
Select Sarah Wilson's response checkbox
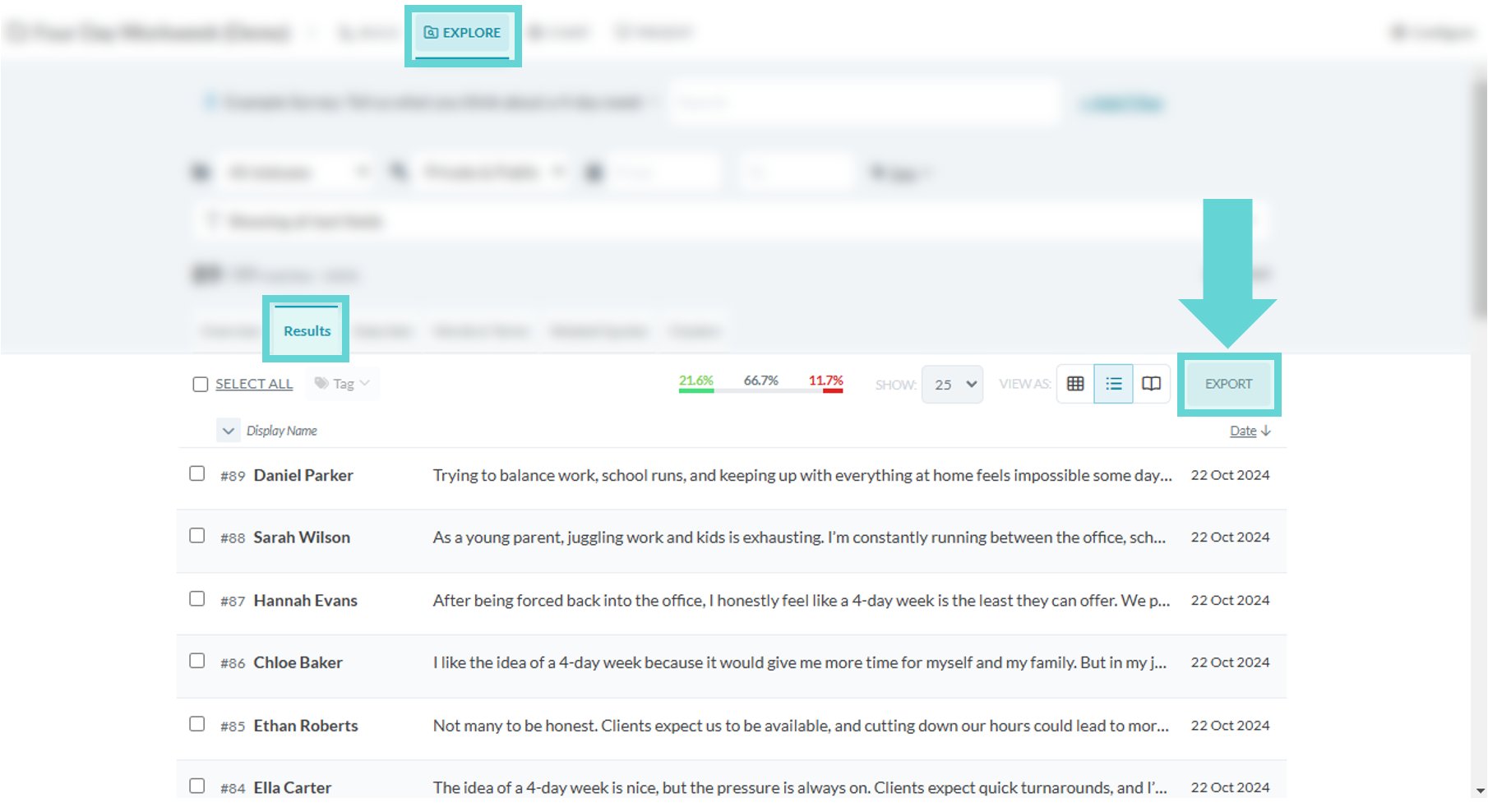click(196, 536)
